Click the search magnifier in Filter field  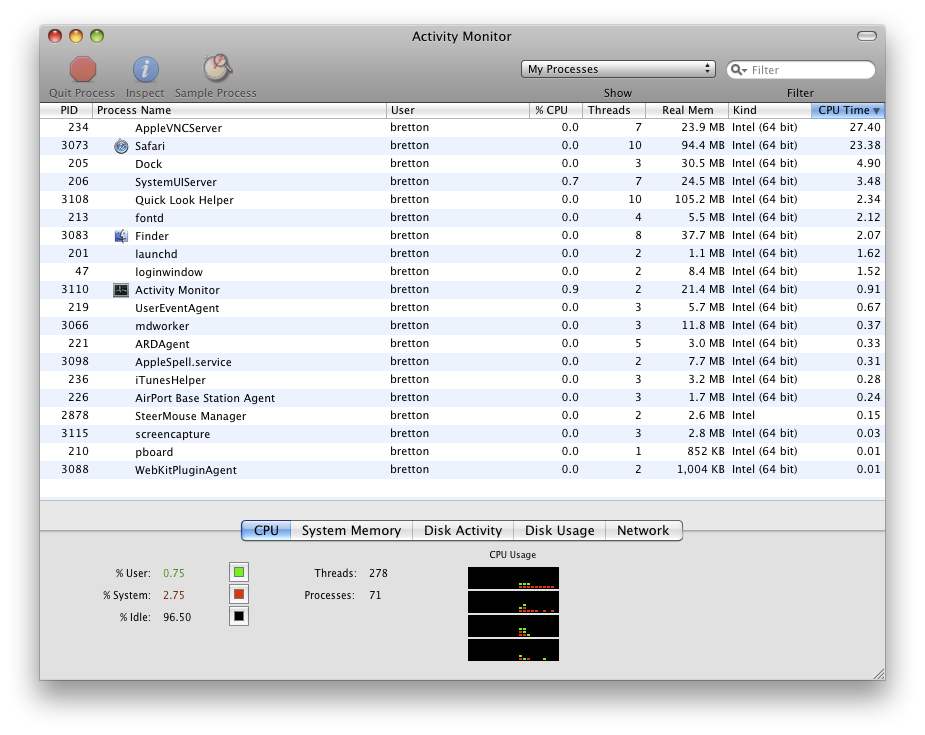pos(738,70)
